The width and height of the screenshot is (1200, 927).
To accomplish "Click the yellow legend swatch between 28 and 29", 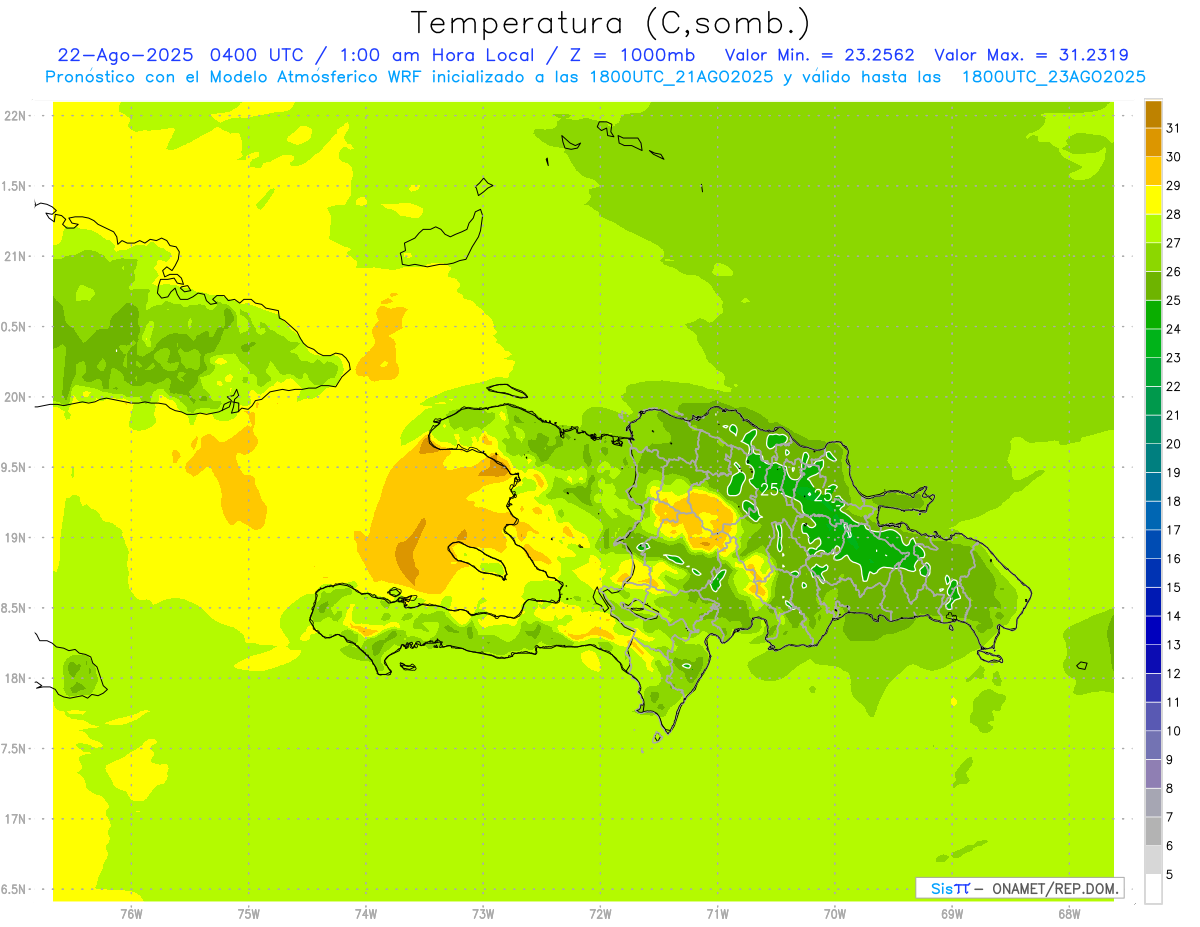I will [1153, 200].
